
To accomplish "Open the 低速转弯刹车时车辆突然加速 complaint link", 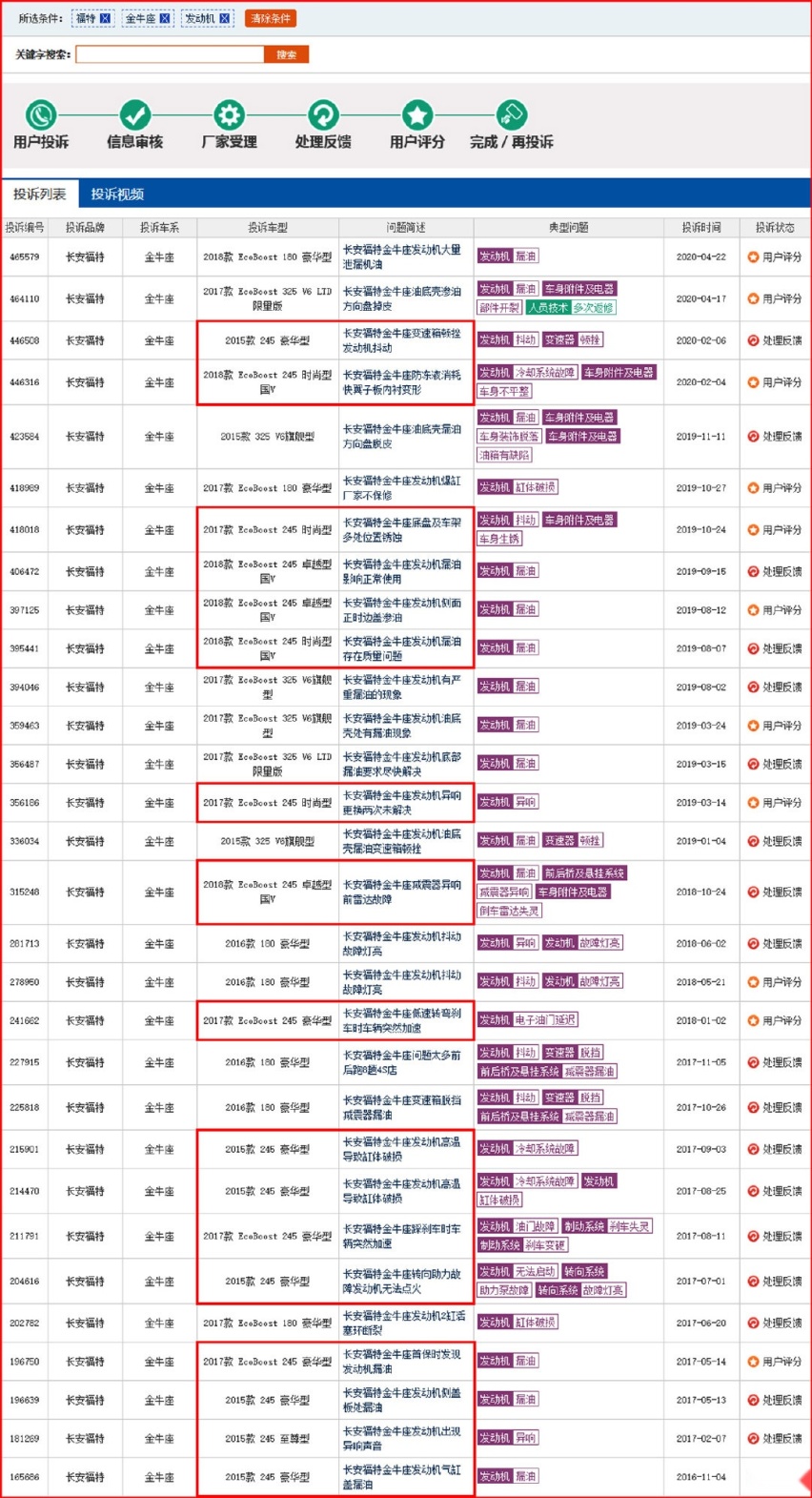I will pyautogui.click(x=402, y=1020).
